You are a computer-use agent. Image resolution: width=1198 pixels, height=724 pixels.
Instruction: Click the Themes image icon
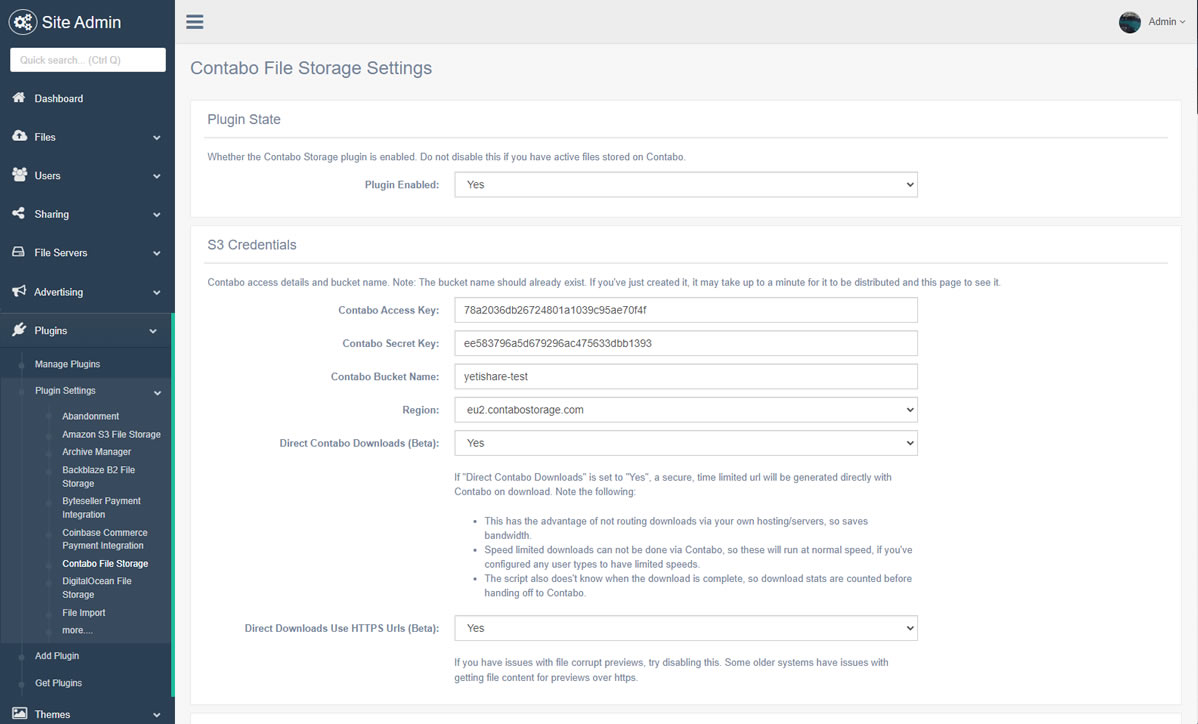coord(19,713)
